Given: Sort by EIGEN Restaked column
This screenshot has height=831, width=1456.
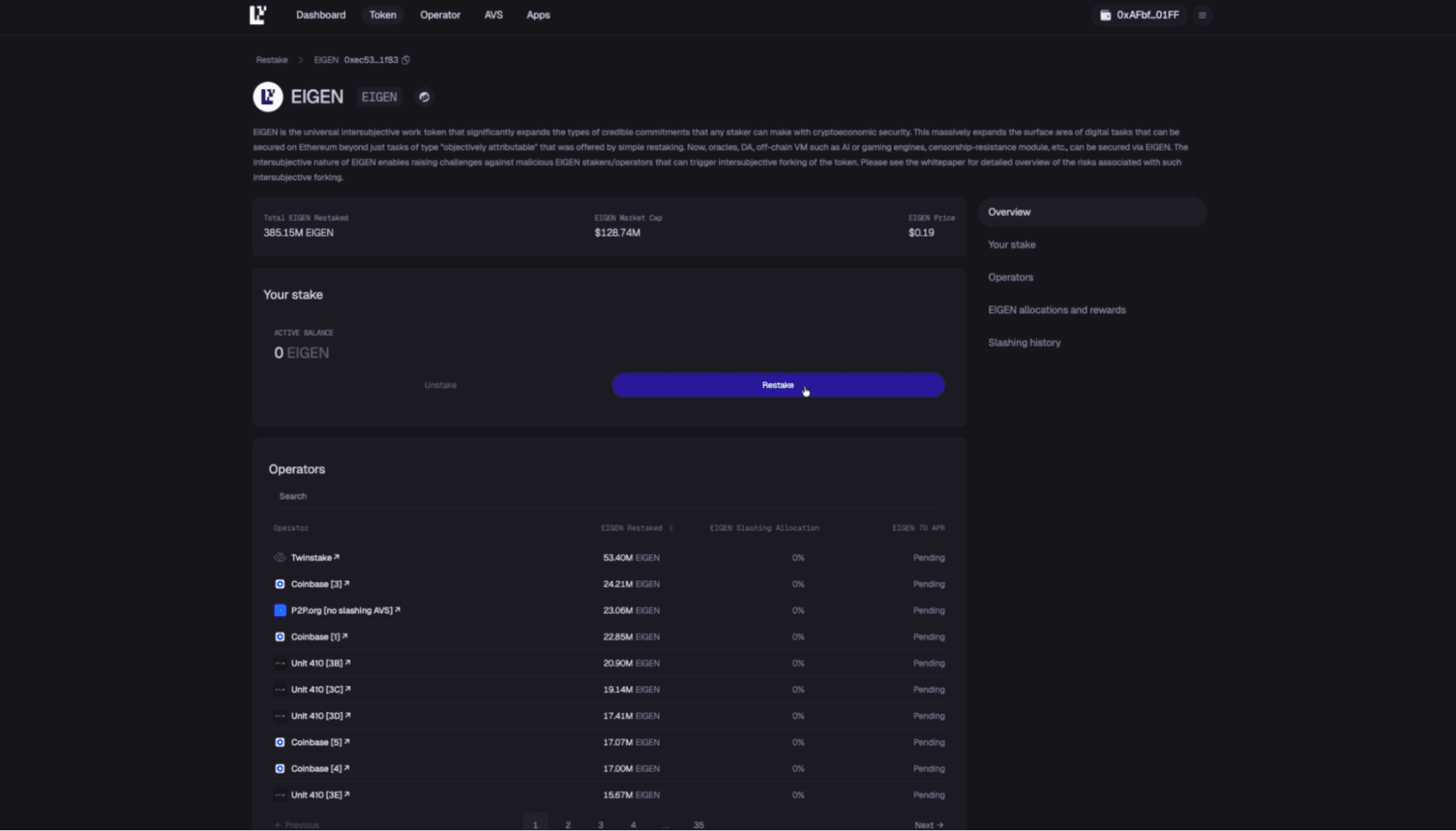Looking at the screenshot, I should [x=671, y=528].
